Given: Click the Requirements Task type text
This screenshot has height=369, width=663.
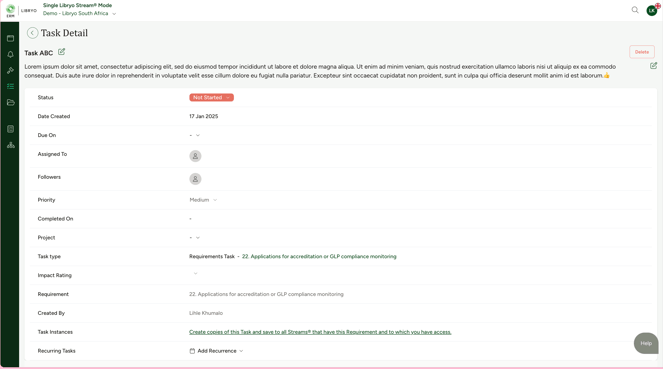Looking at the screenshot, I should click(x=211, y=257).
